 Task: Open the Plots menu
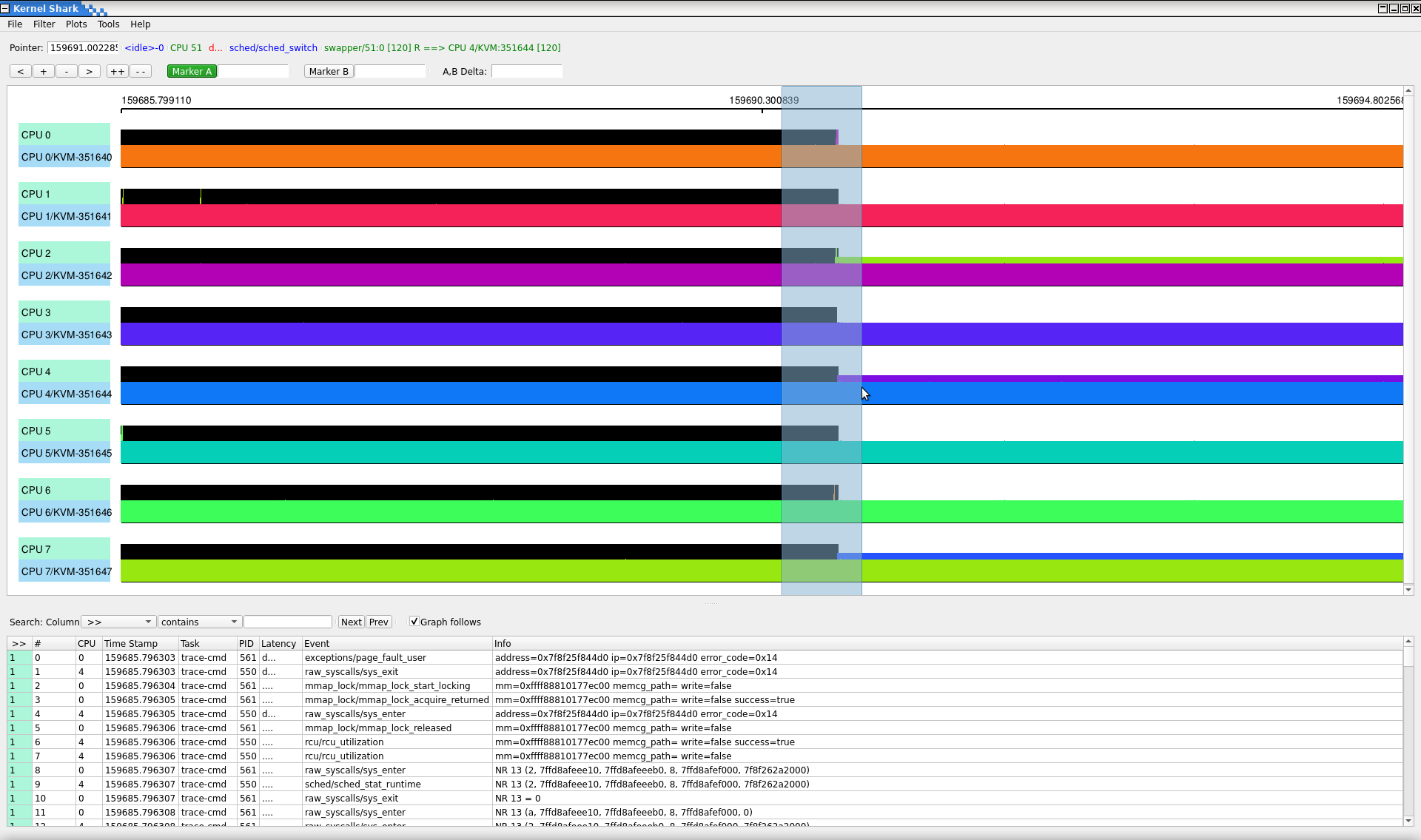pos(75,24)
